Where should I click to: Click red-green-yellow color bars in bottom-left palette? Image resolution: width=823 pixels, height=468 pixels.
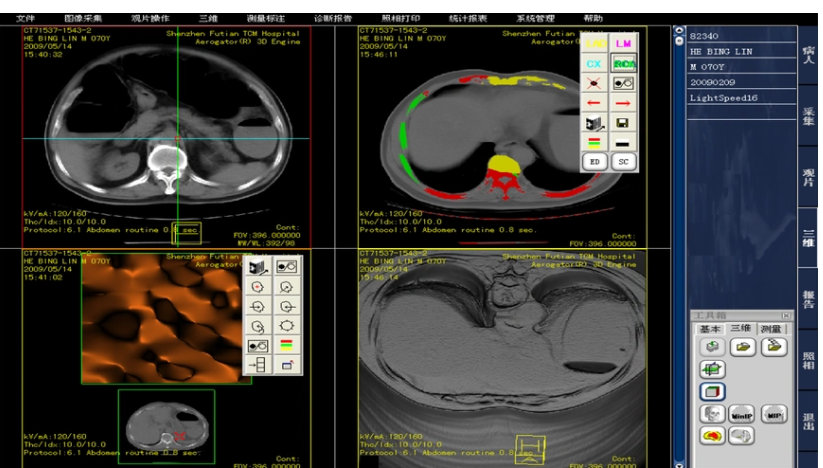point(287,346)
